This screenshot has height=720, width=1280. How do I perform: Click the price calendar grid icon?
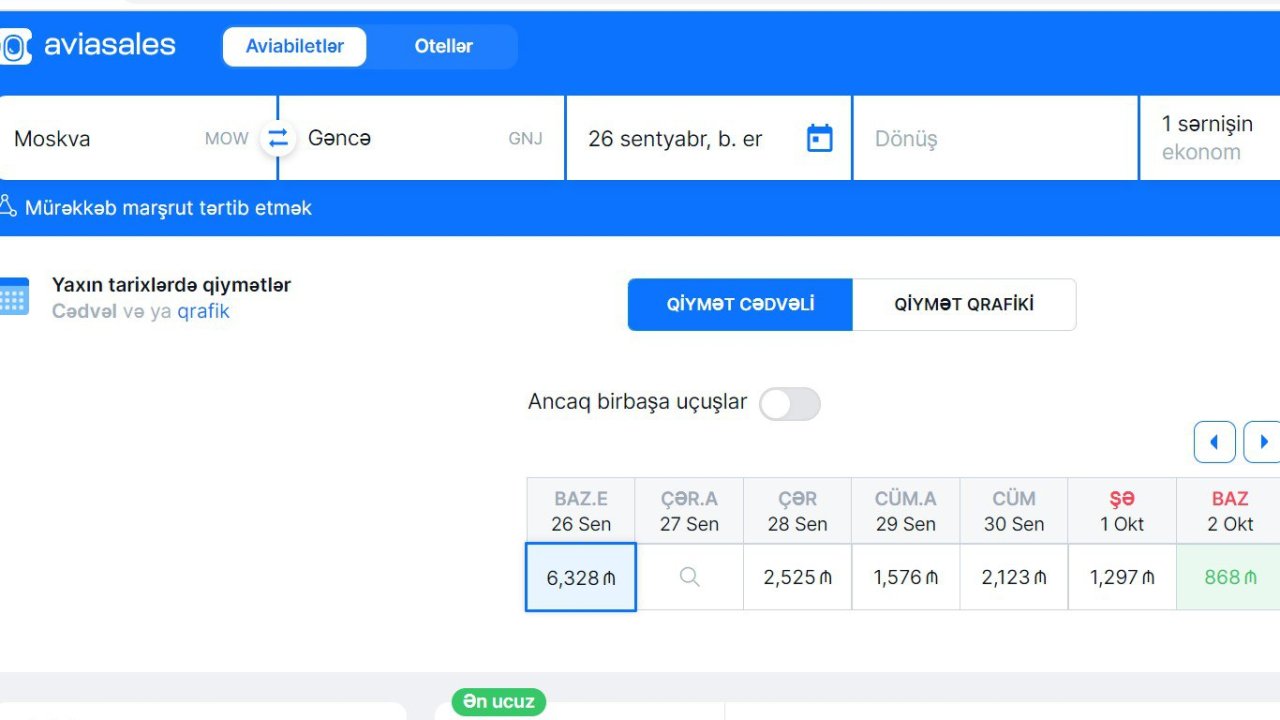coord(14,297)
